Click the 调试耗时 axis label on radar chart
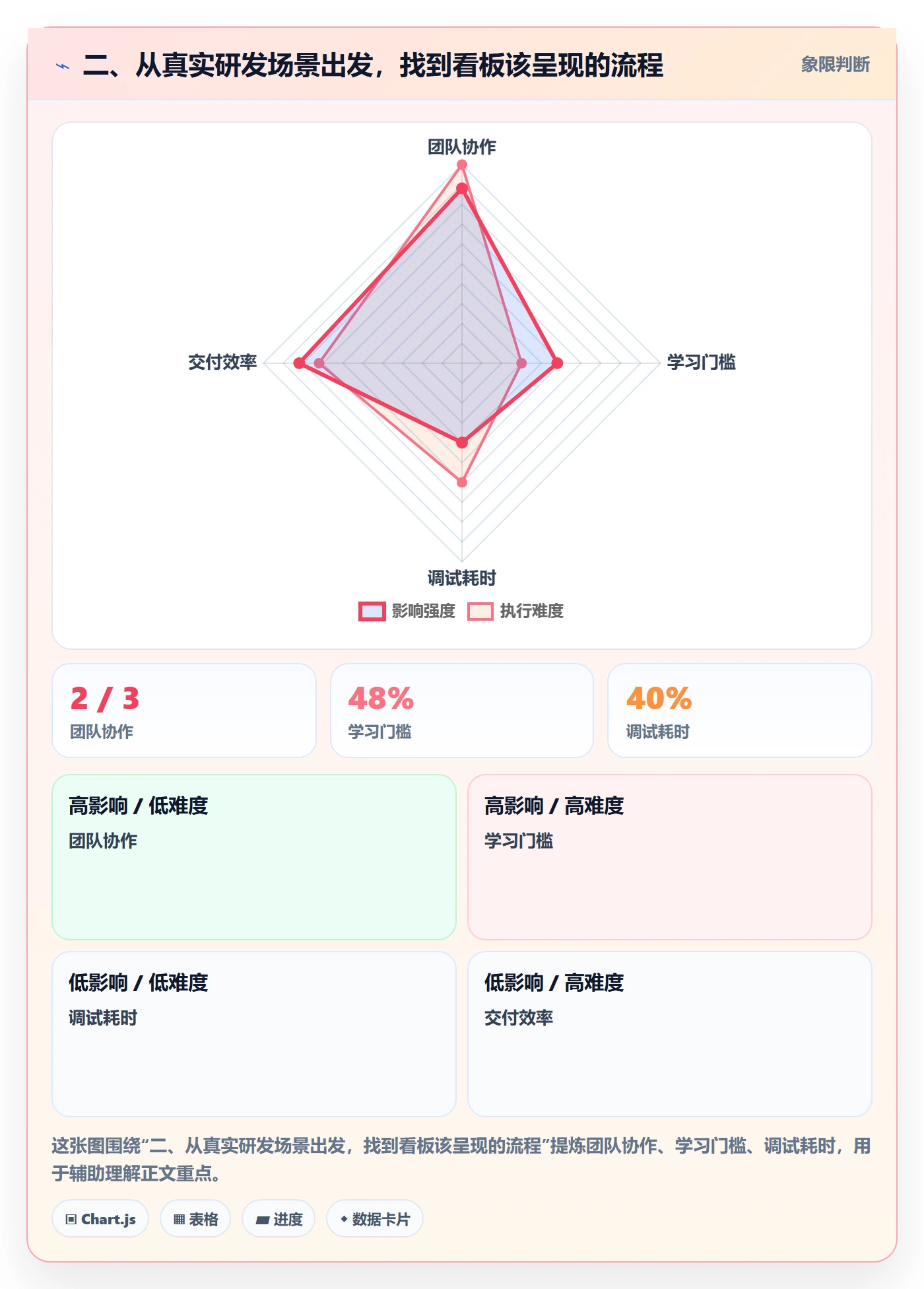 pyautogui.click(x=462, y=578)
